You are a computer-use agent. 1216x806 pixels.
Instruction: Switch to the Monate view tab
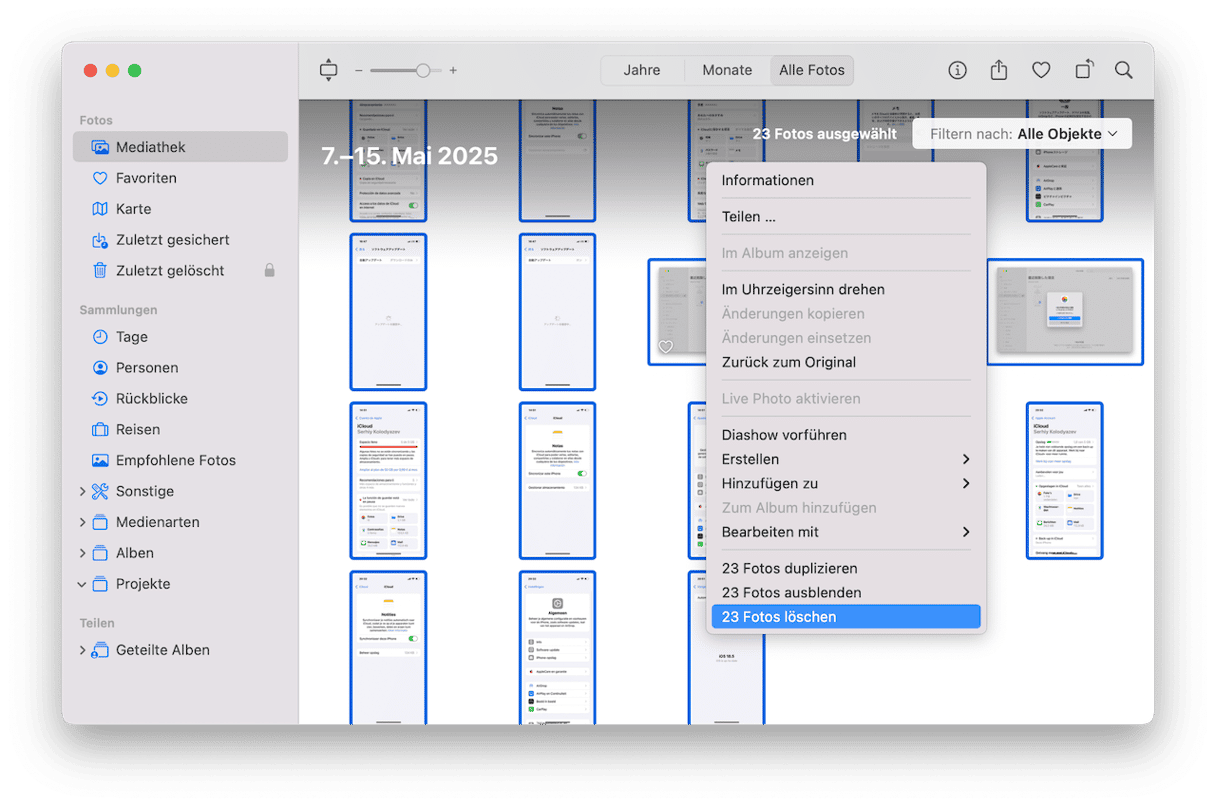(x=727, y=70)
